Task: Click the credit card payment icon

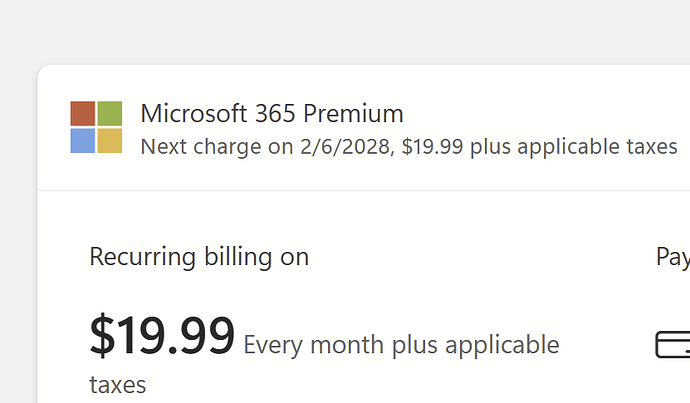Action: [x=673, y=346]
